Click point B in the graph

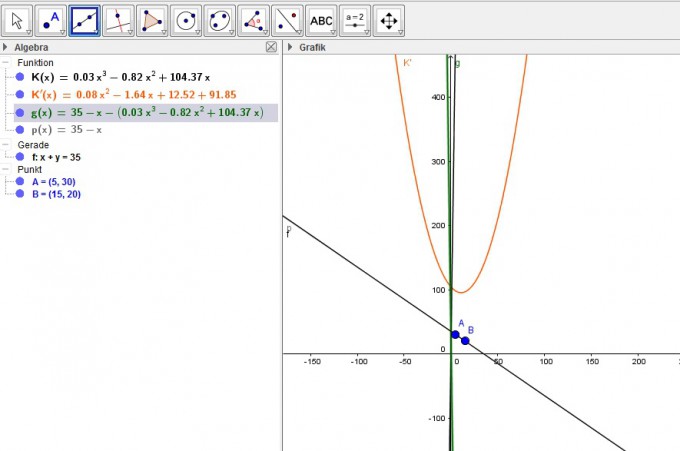pyautogui.click(x=465, y=341)
